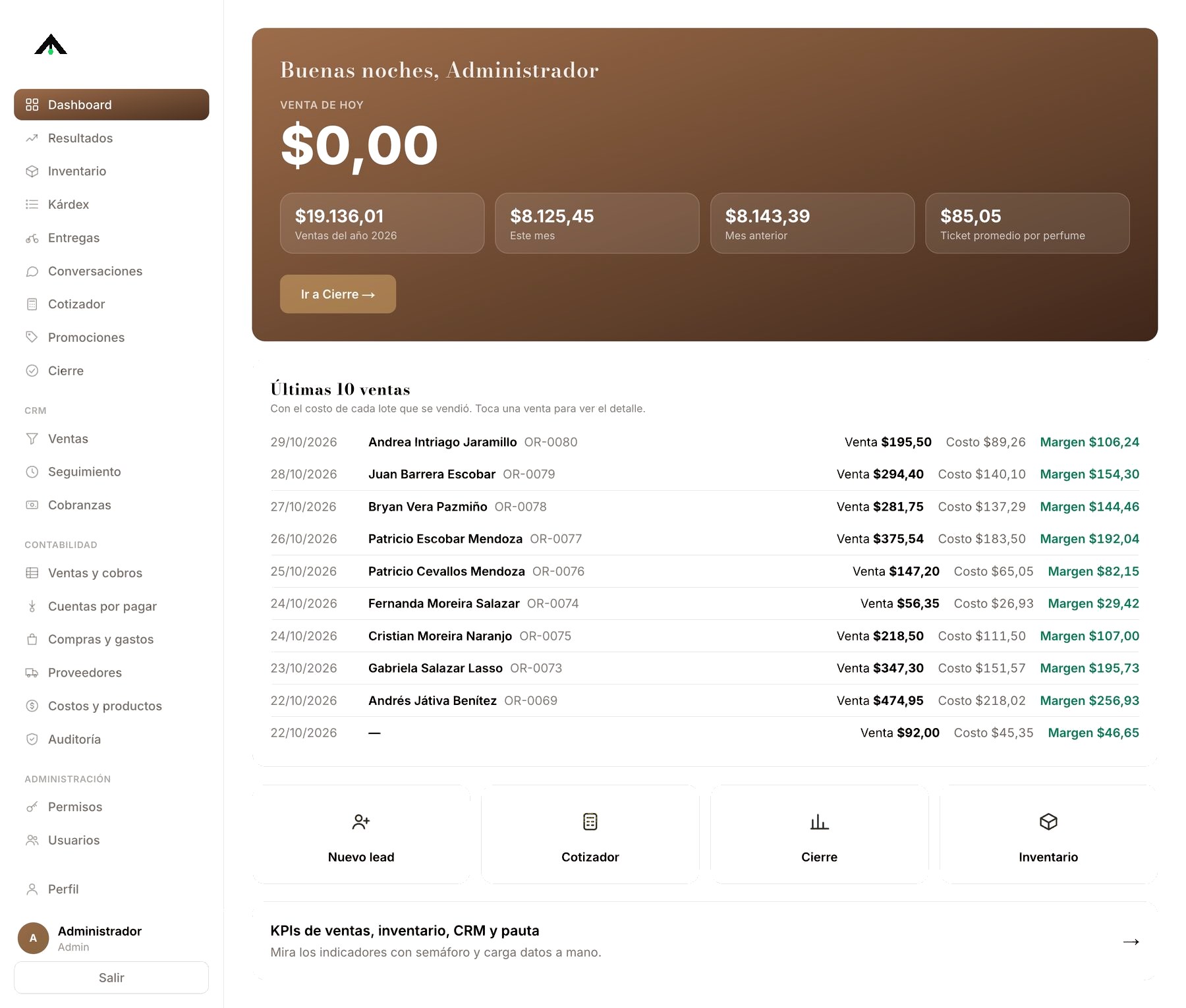This screenshot has width=1186, height=1008.
Task: Open the KPIs de ventas arrow link
Action: [1131, 941]
